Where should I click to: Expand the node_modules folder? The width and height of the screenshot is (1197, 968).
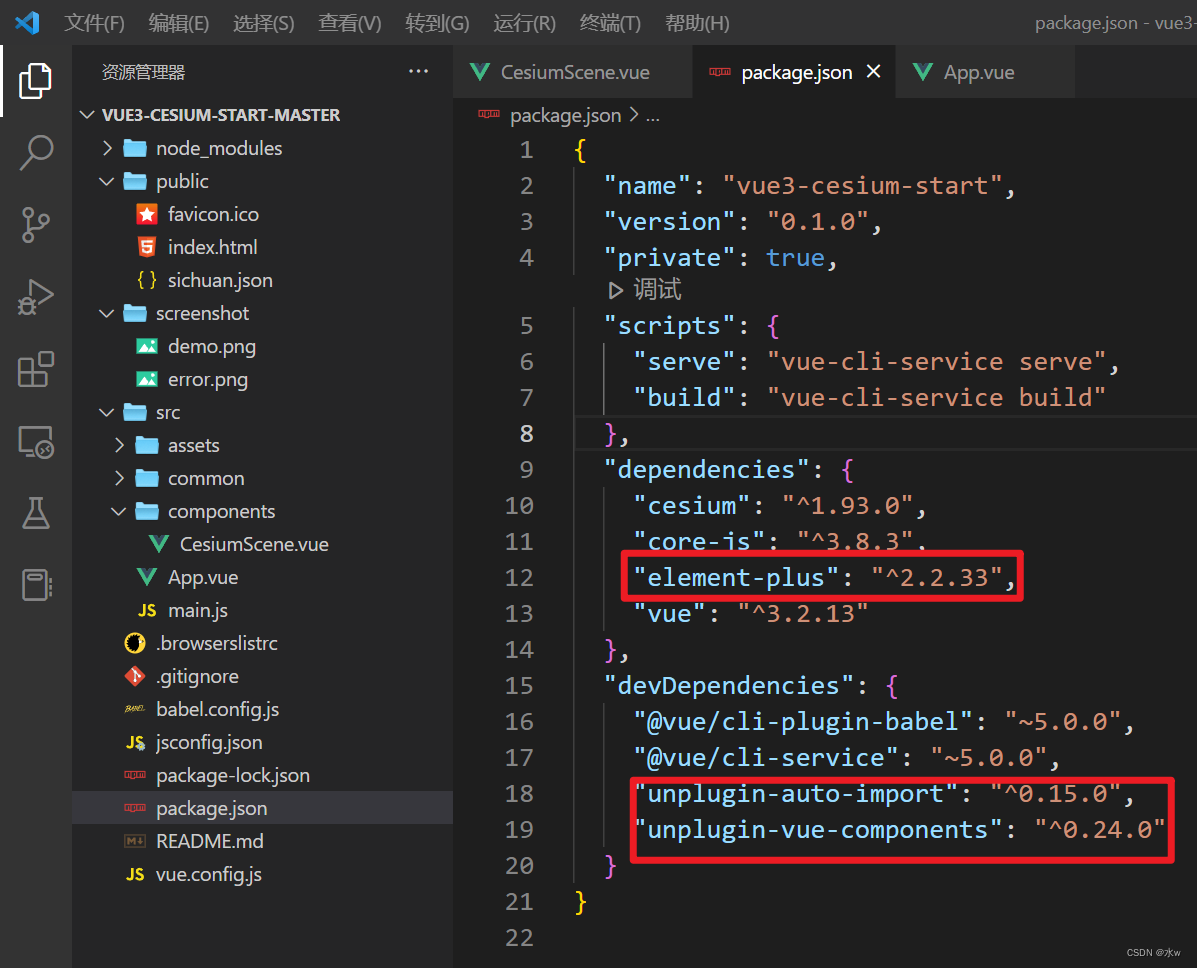click(107, 148)
